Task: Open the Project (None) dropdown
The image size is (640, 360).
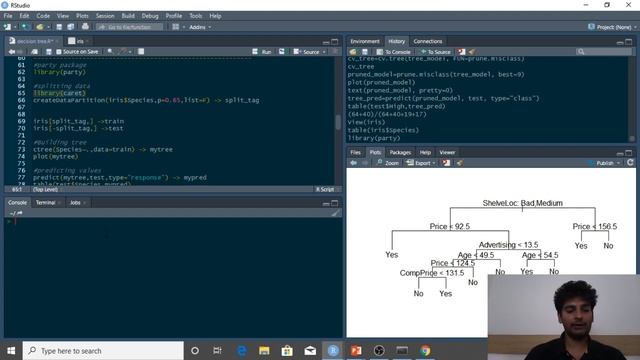Action: click(x=612, y=27)
